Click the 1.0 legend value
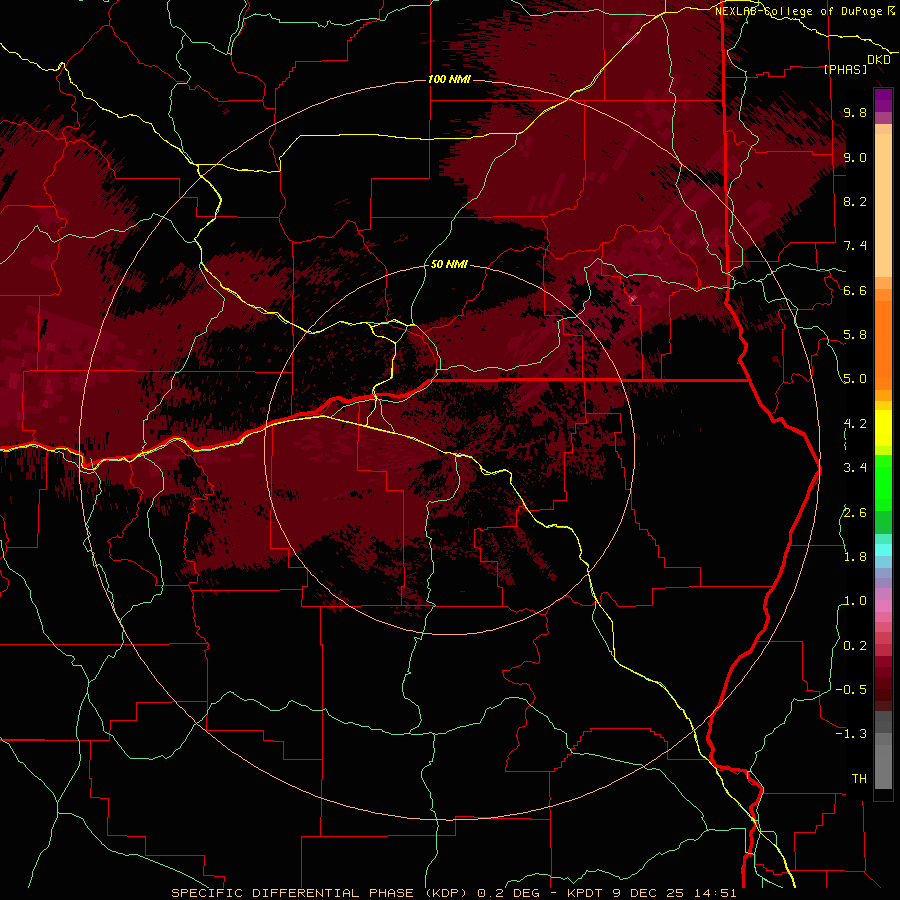The image size is (900, 900). (855, 601)
